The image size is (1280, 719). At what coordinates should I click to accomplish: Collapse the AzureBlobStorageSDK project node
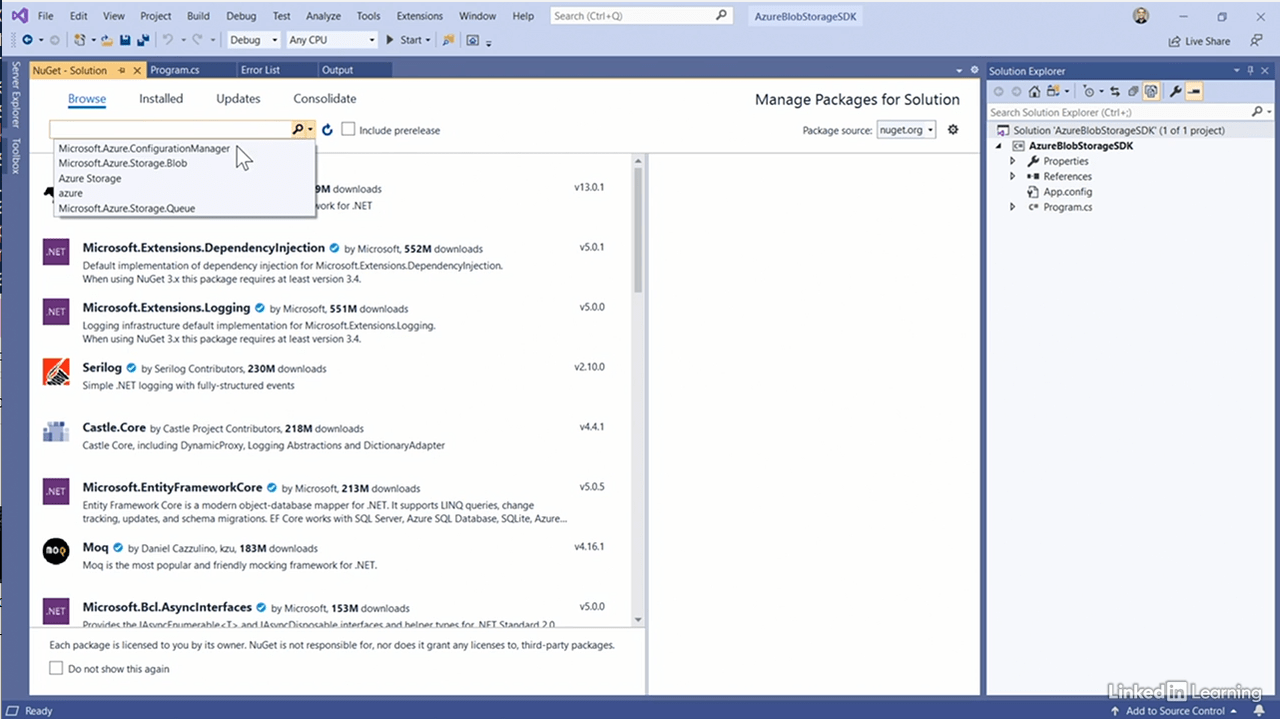click(x=998, y=146)
